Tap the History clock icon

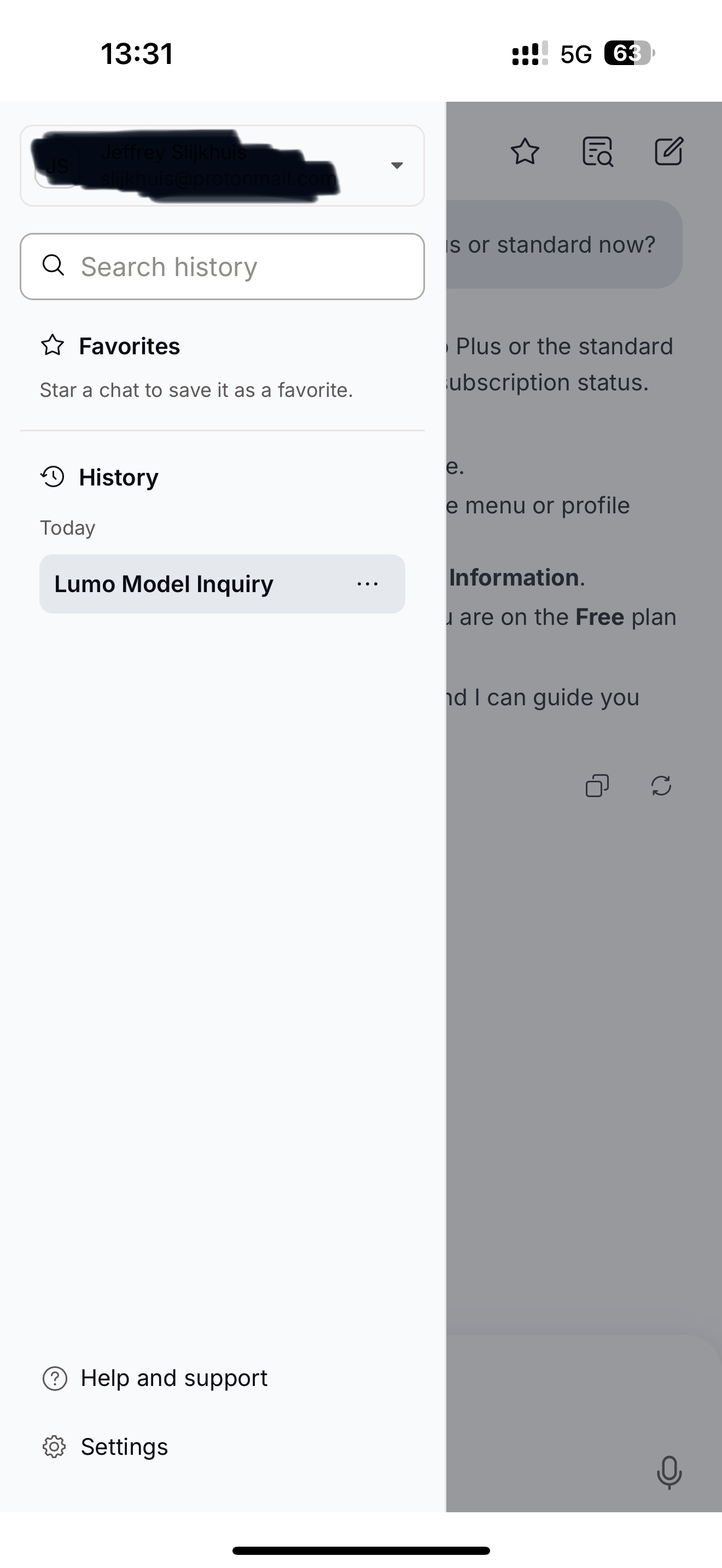[53, 477]
